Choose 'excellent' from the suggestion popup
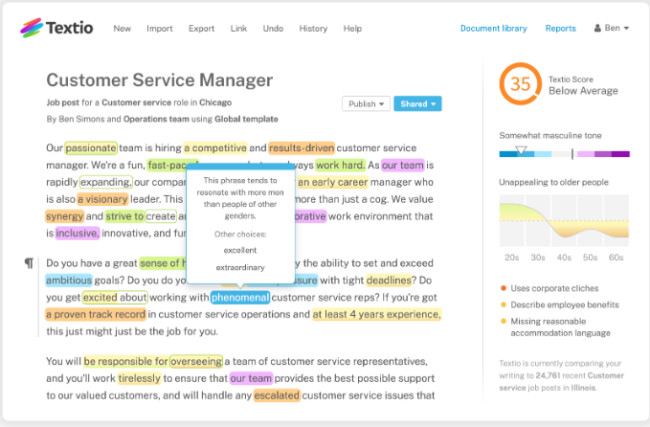650x427 pixels. click(240, 249)
